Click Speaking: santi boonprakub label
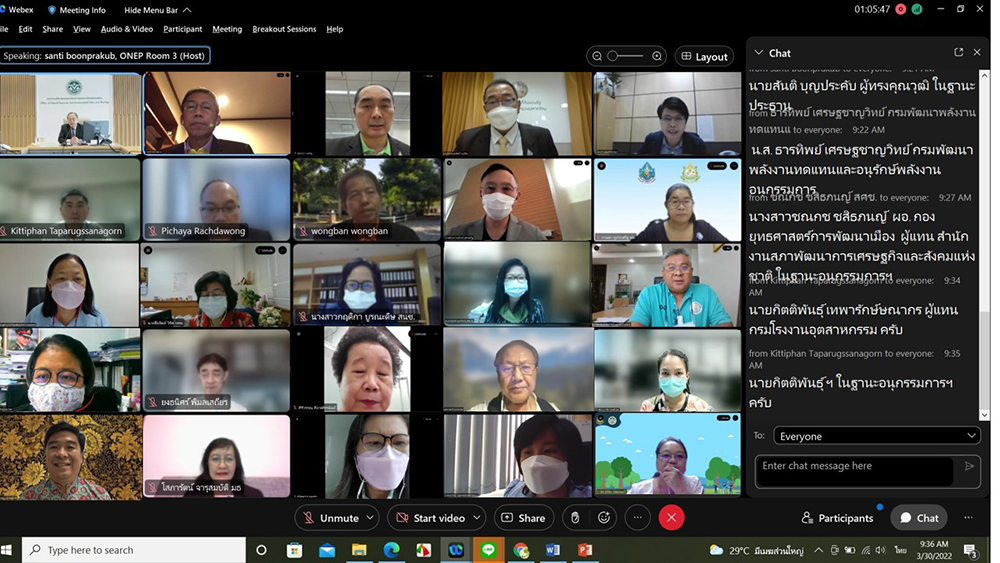1000x563 pixels. (105, 55)
